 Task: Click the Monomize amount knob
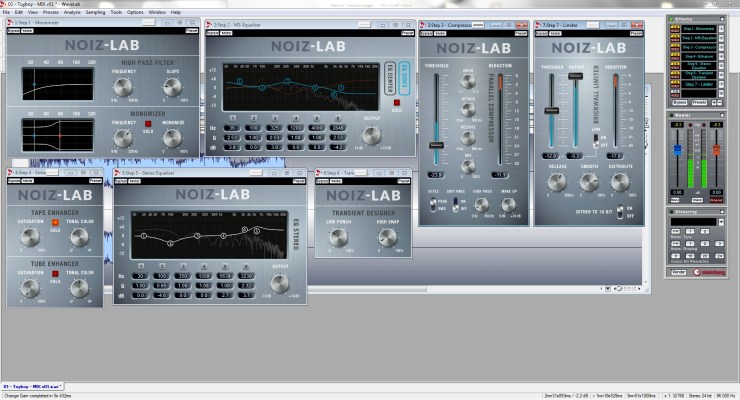tap(172, 138)
